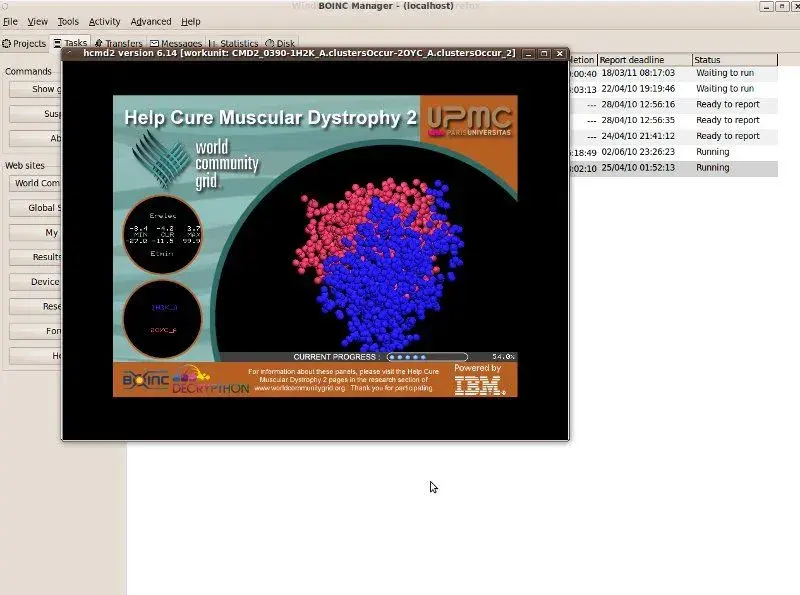
Task: Click the Suspend command button
Action: tap(35, 113)
